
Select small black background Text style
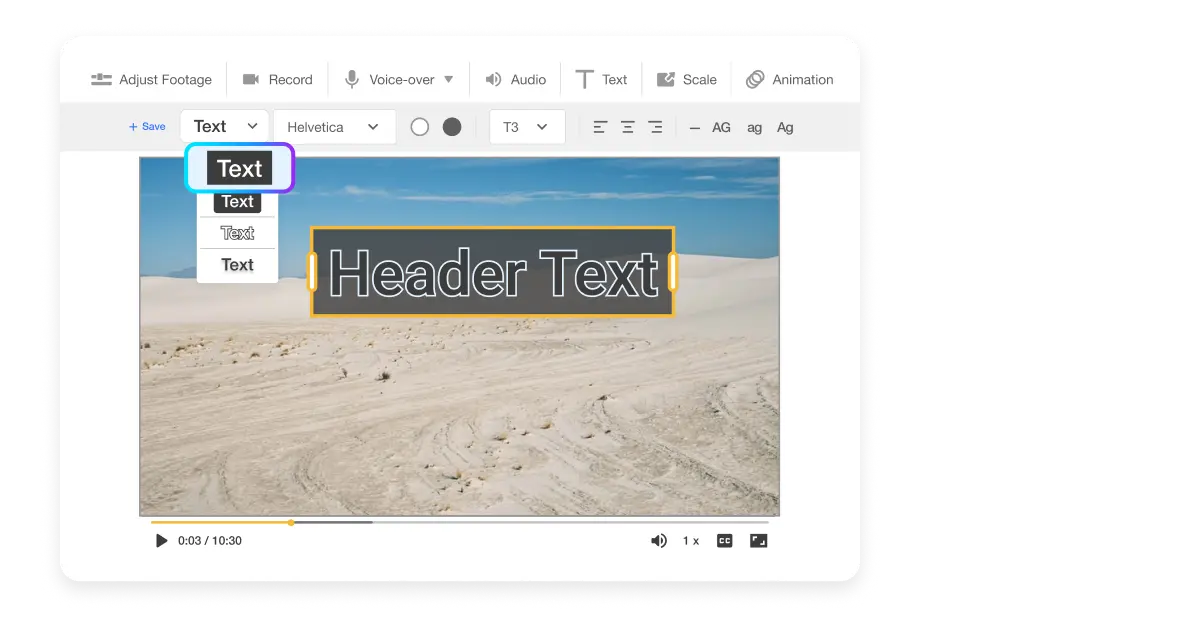coord(237,202)
